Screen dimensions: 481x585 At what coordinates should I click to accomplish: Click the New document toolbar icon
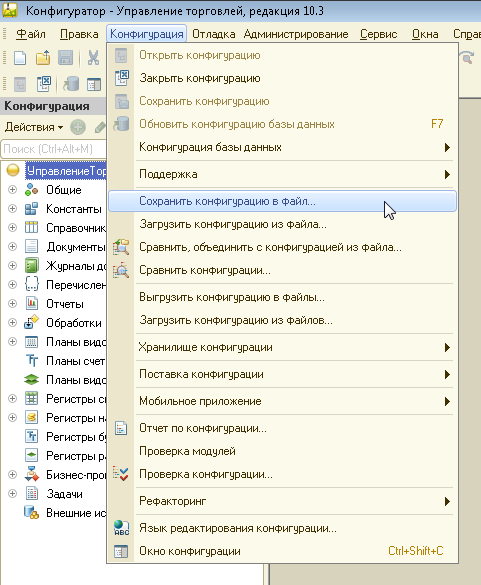[x=20, y=58]
